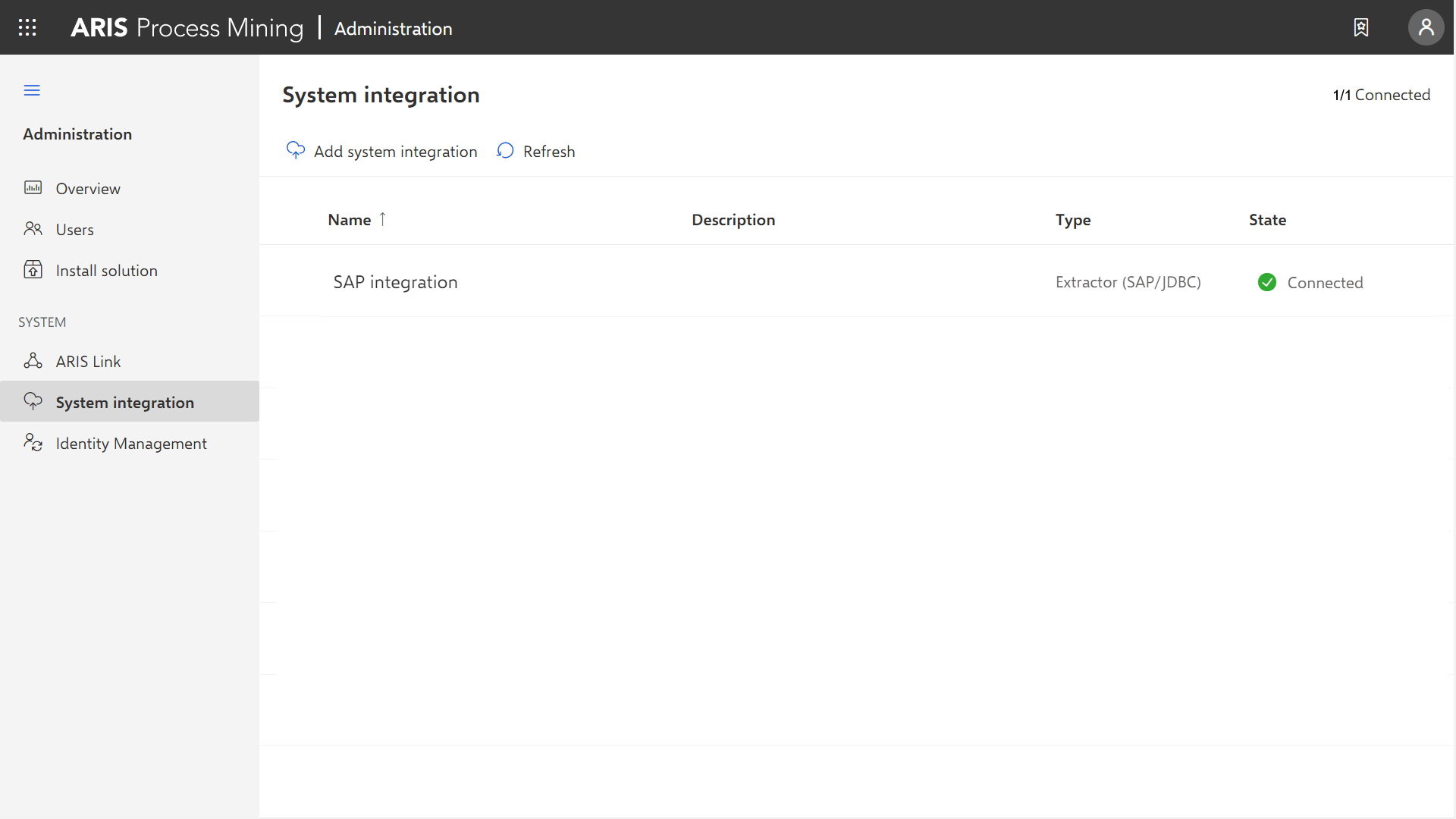Image resolution: width=1456 pixels, height=819 pixels.
Task: Toggle sort arrow next to Name column
Action: pyautogui.click(x=383, y=219)
